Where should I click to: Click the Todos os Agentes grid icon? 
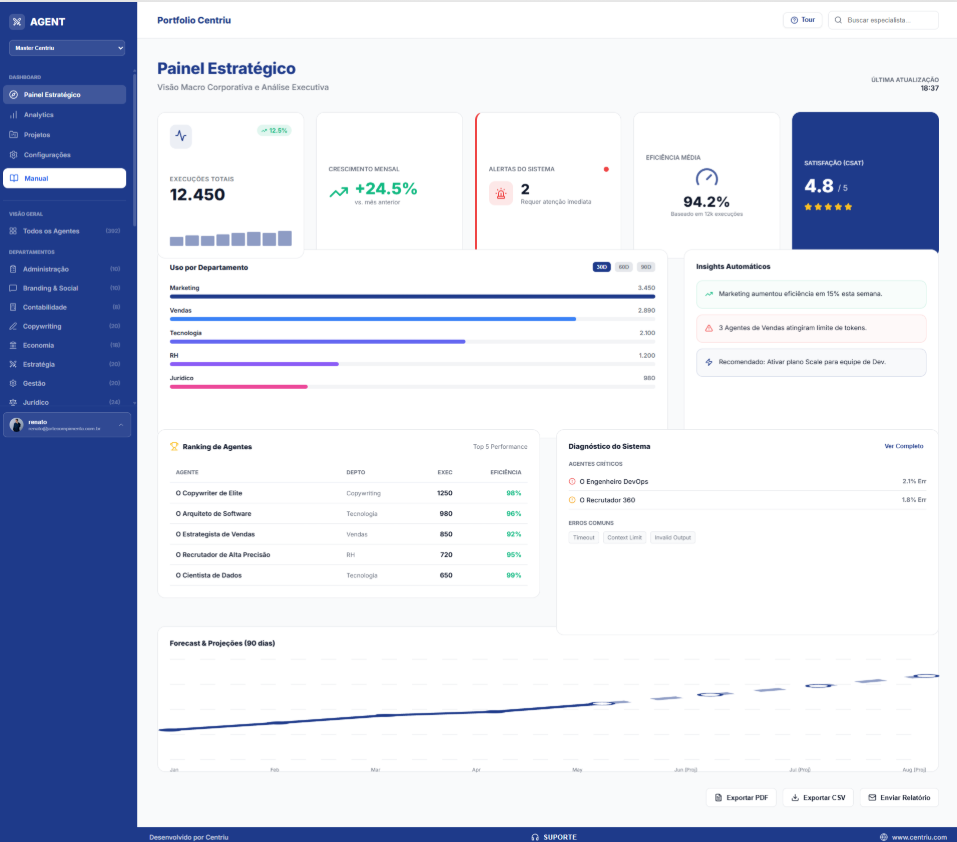coord(13,231)
